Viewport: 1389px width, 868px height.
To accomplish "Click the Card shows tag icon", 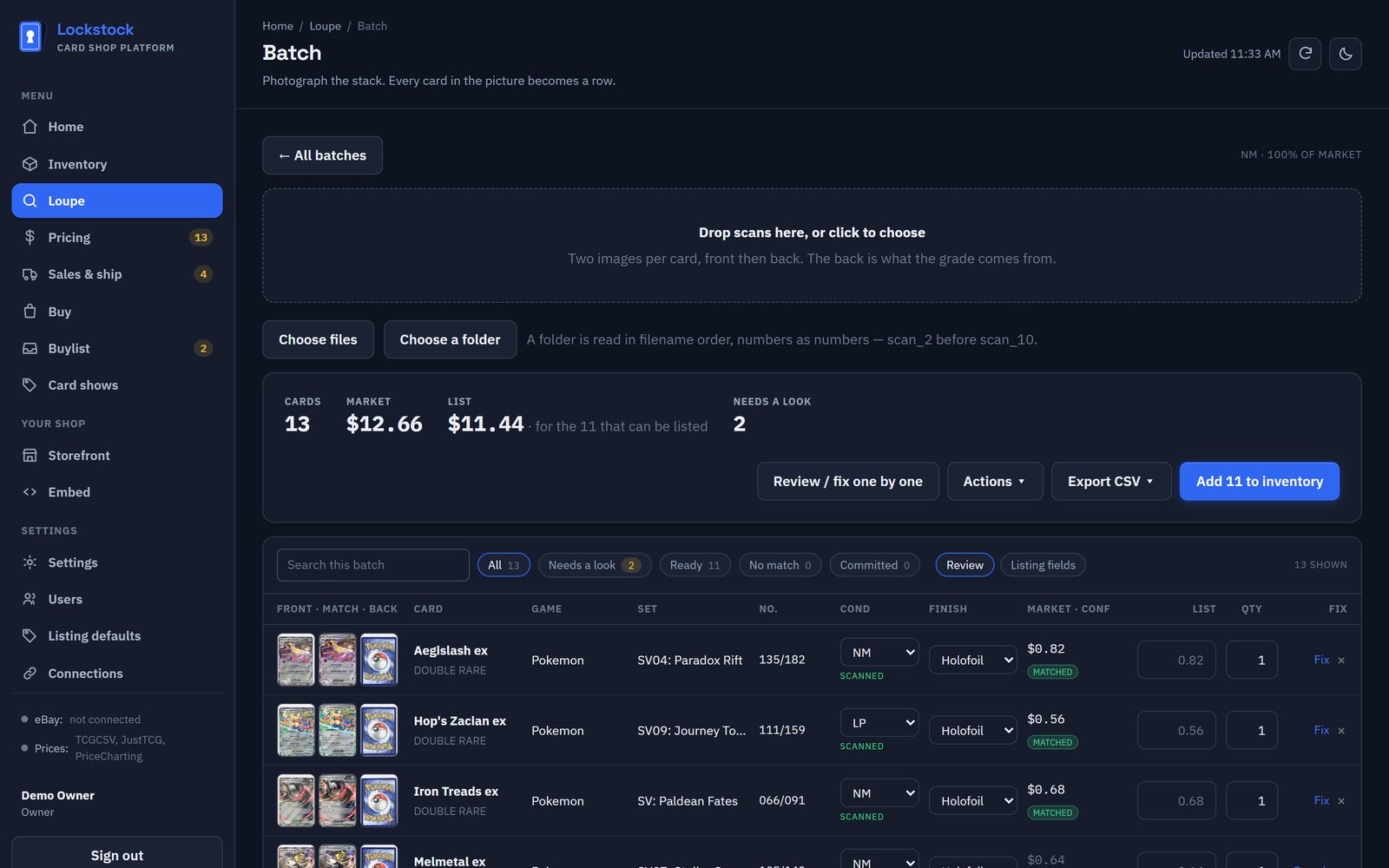I will pyautogui.click(x=30, y=385).
